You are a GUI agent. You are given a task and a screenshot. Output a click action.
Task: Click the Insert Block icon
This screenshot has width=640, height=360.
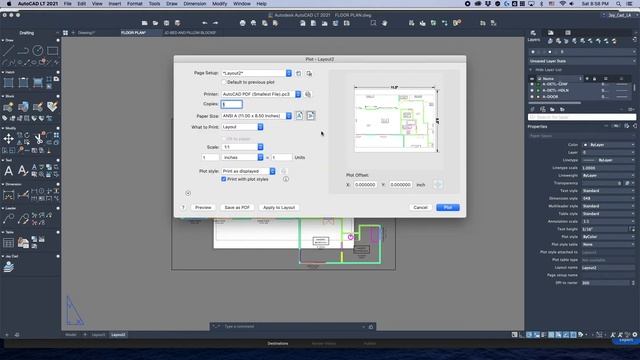click(x=9, y=107)
